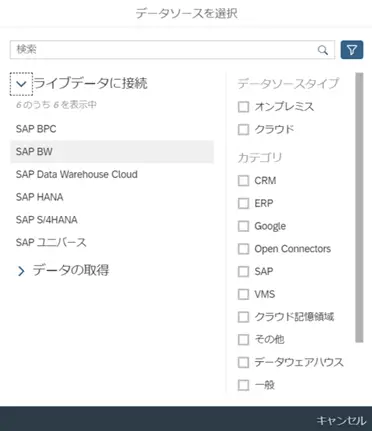Click the search magnifier icon
The height and width of the screenshot is (431, 372).
(x=322, y=50)
